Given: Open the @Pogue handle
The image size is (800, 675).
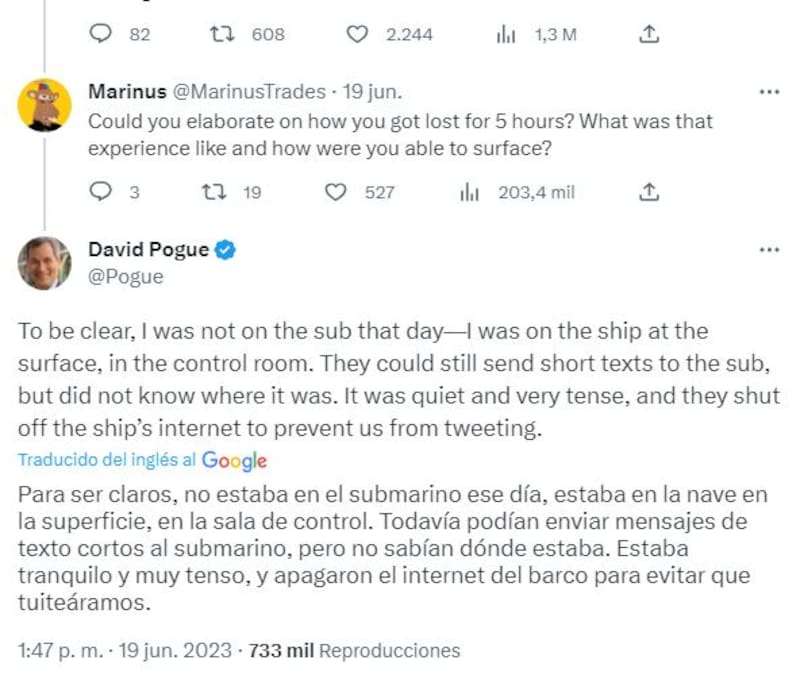Looking at the screenshot, I should pyautogui.click(x=125, y=277).
